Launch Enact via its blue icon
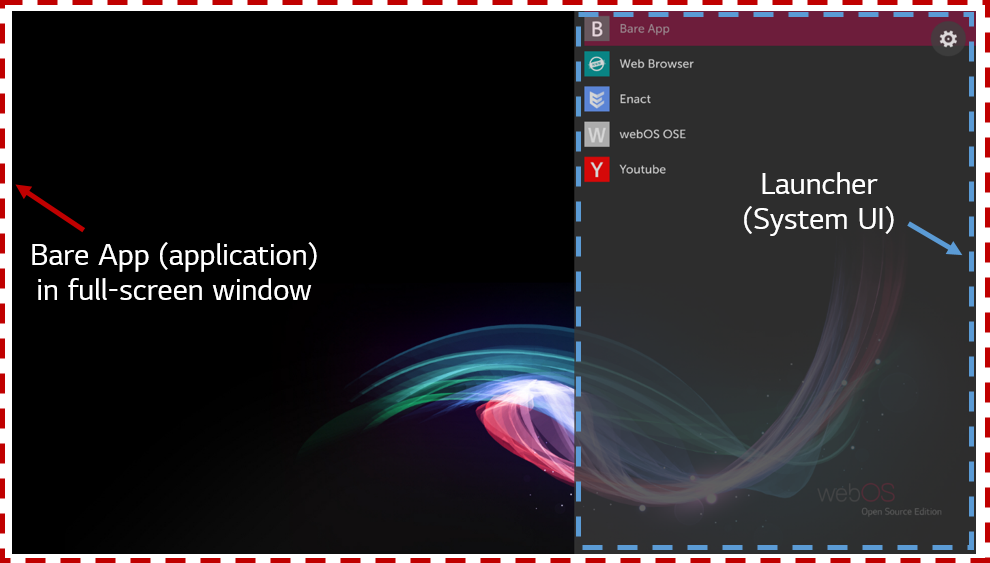Screen dimensions: 990x563 click(x=597, y=99)
